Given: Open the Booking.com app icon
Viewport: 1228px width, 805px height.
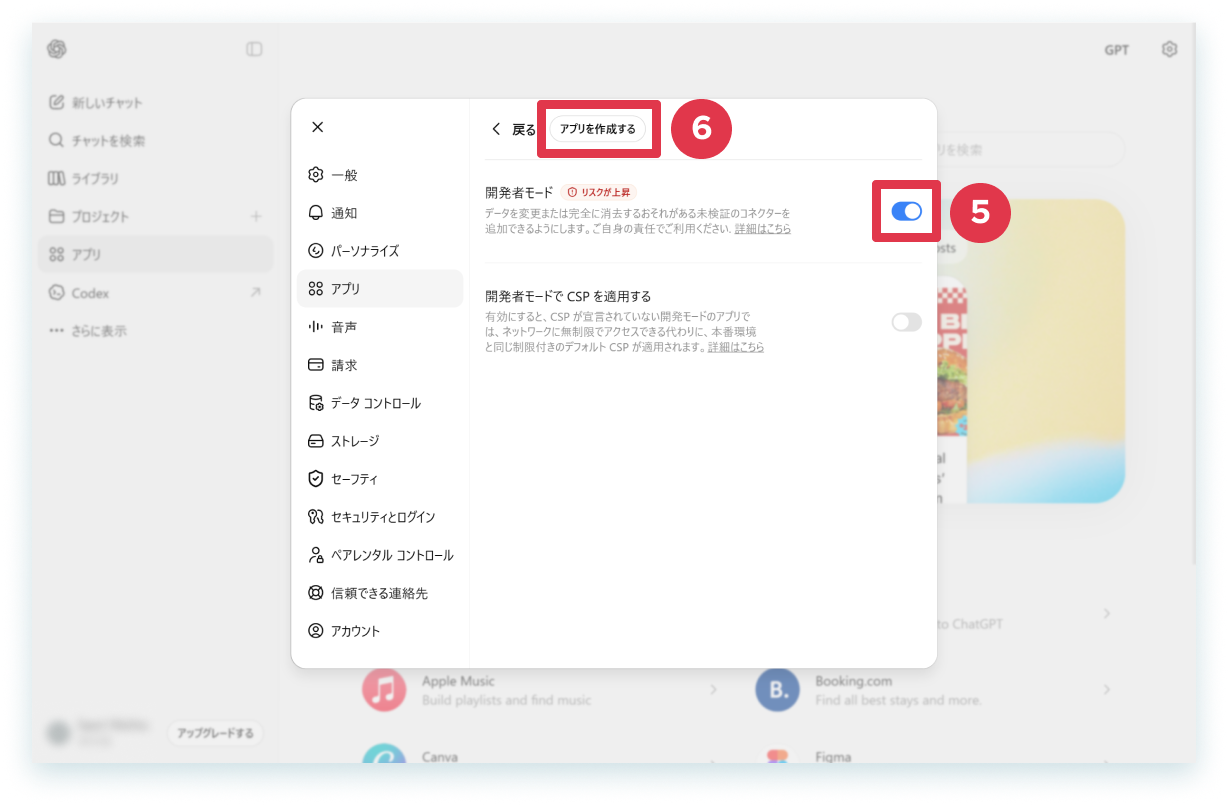Looking at the screenshot, I should pyautogui.click(x=777, y=690).
